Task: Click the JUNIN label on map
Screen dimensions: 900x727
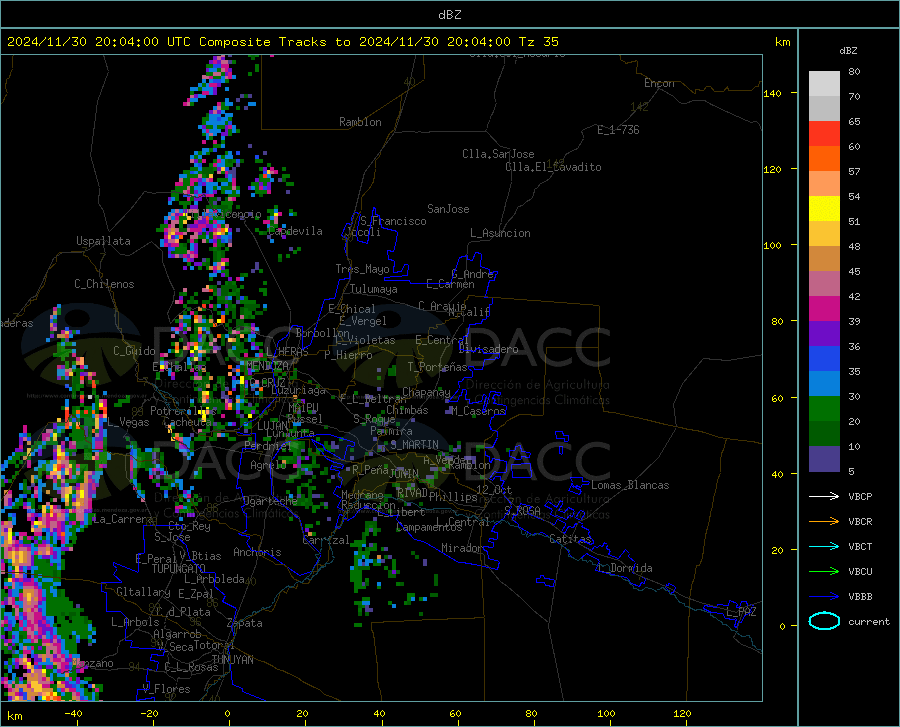Action: pyautogui.click(x=404, y=473)
